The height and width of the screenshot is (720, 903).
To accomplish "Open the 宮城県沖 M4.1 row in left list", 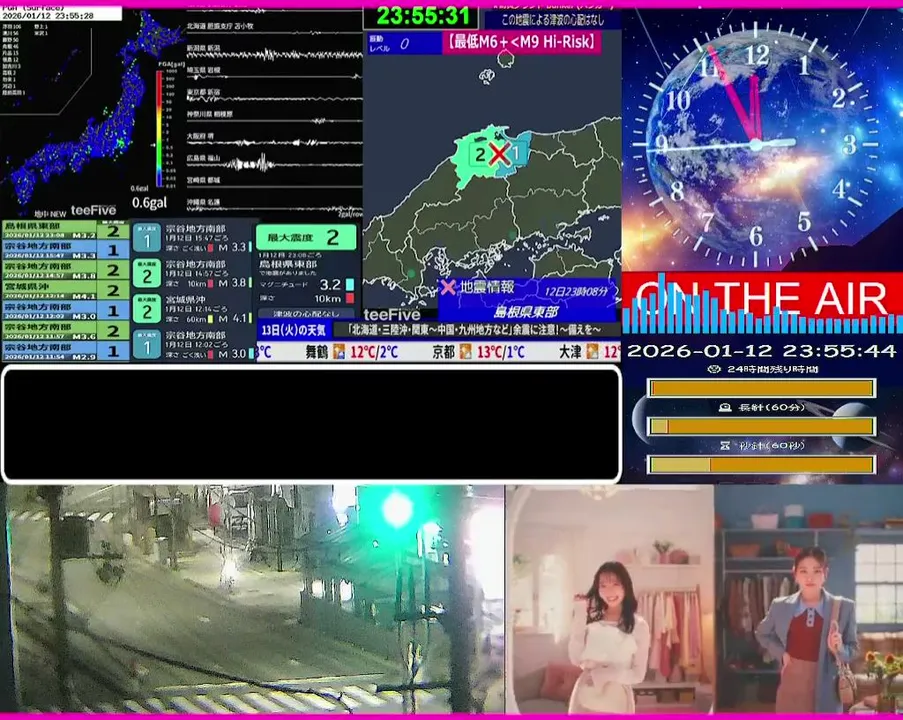I will click(x=66, y=290).
